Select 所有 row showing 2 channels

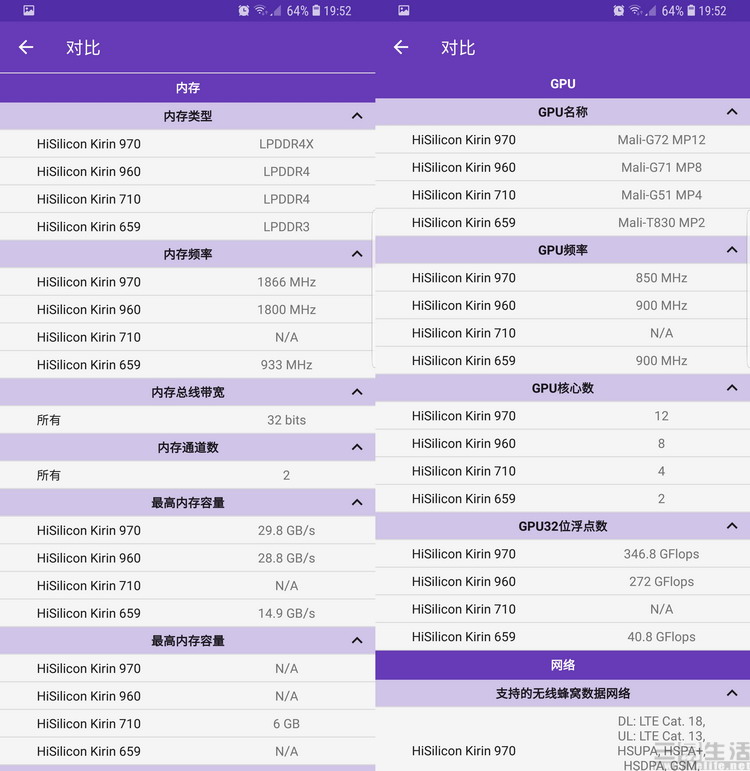[x=187, y=475]
